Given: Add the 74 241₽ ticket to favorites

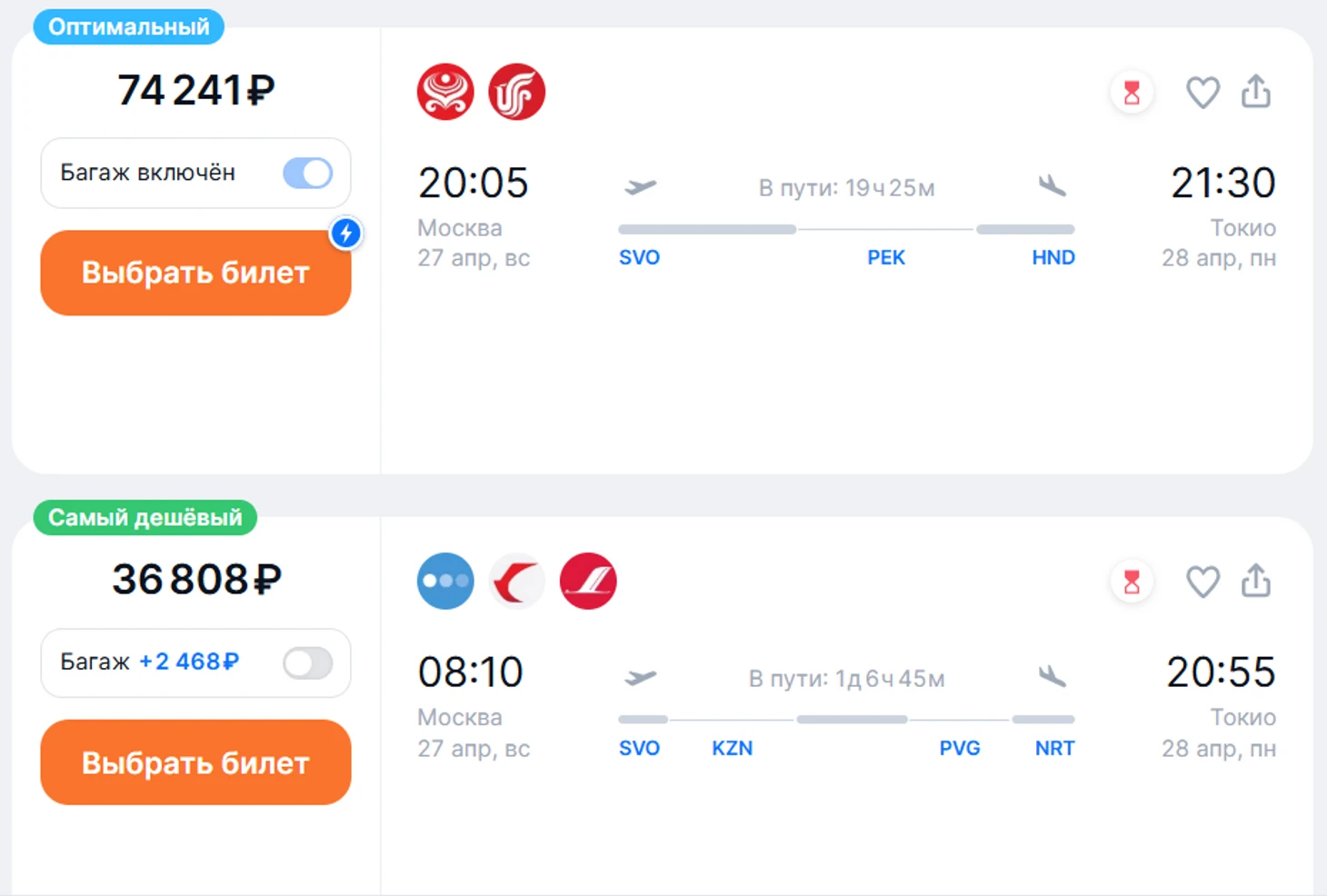Looking at the screenshot, I should (1202, 93).
